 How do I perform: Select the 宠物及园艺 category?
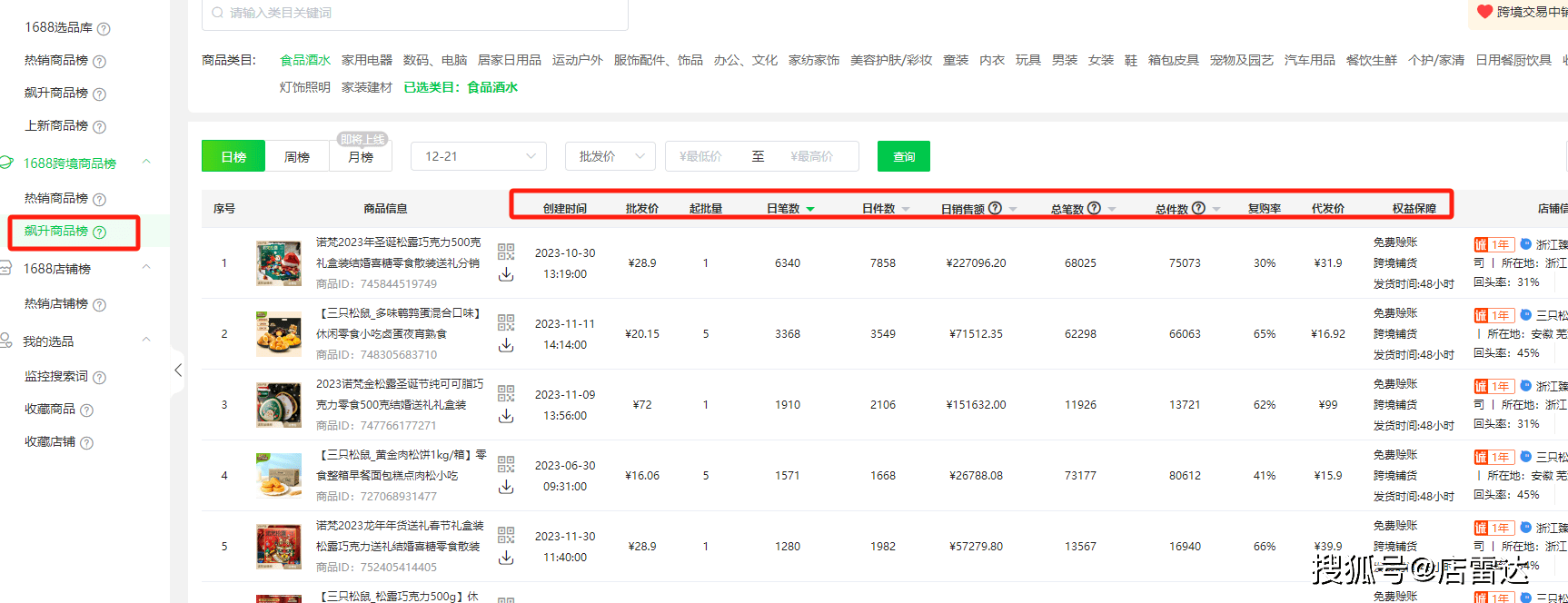(1242, 60)
